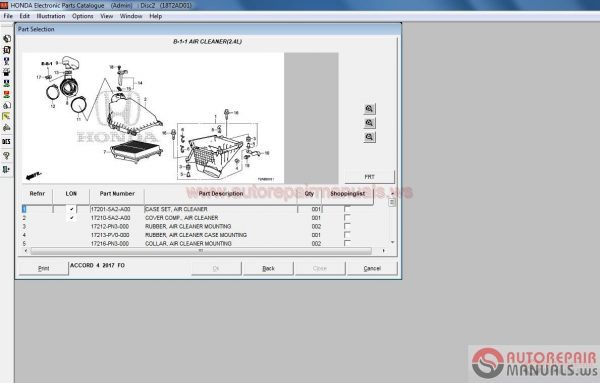
Task: Open the Illustration menu
Action: point(51,16)
